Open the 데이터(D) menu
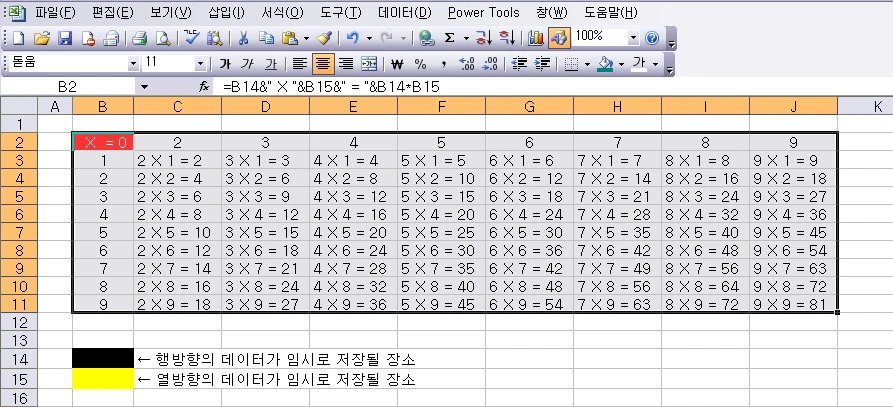893x407 pixels. pos(405,12)
